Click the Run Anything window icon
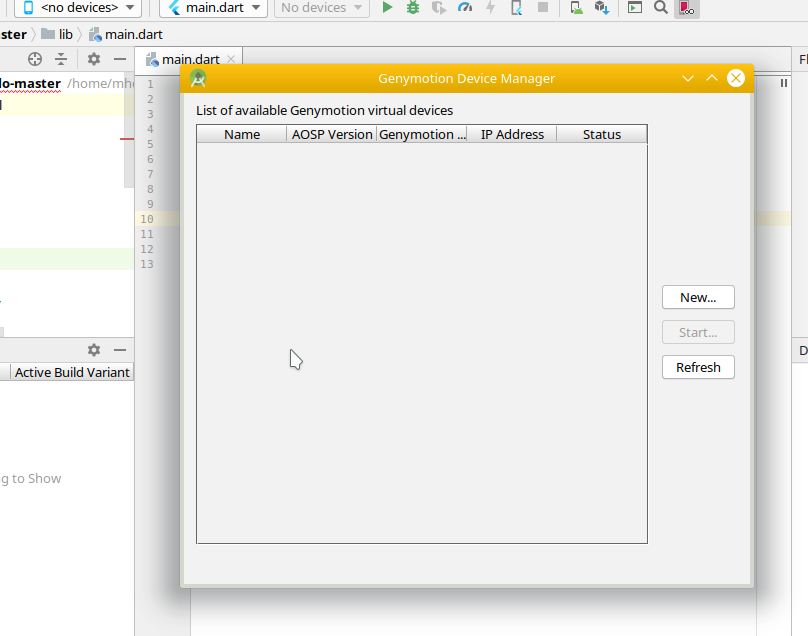 tap(635, 7)
